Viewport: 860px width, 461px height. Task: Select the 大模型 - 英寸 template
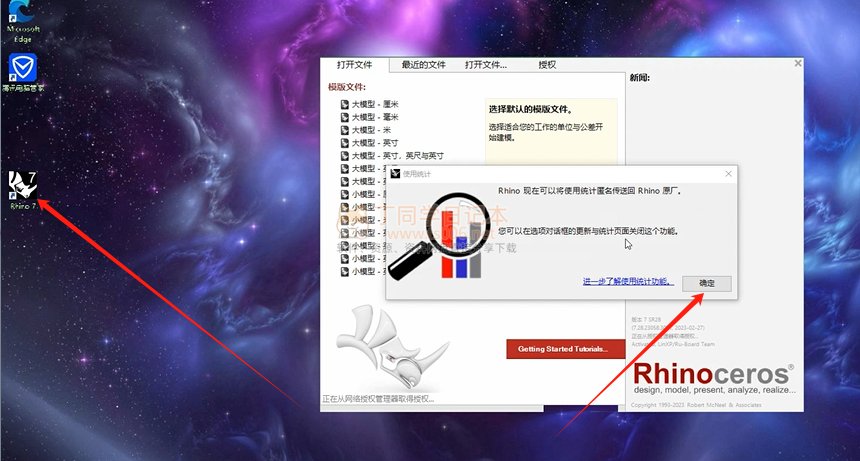point(369,143)
